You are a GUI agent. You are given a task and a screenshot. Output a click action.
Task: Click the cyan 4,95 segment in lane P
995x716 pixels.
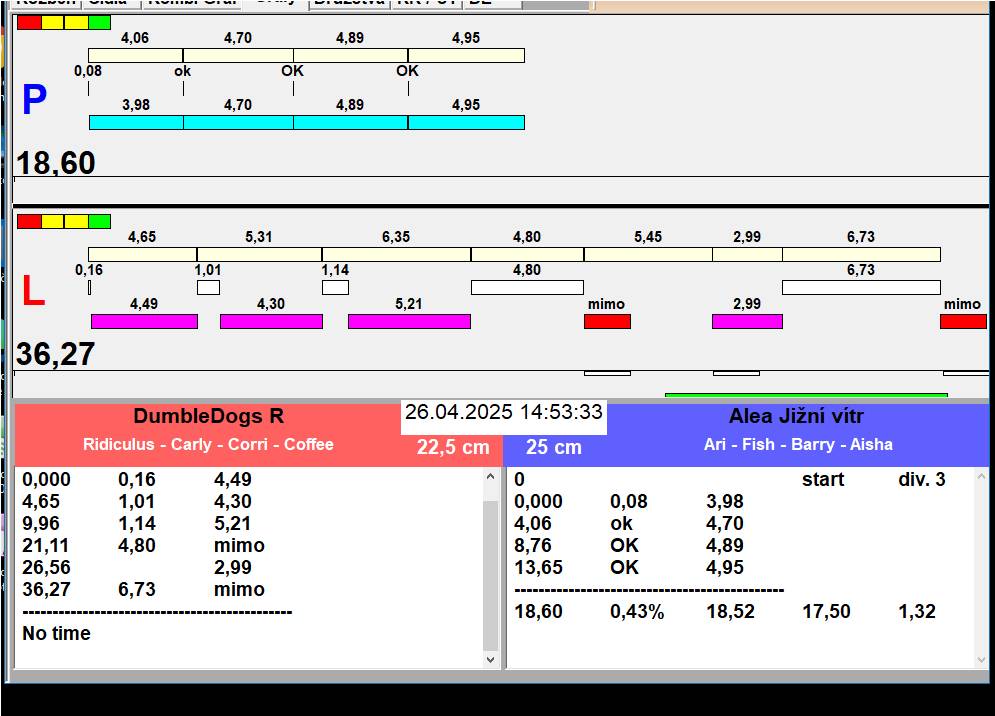point(466,122)
